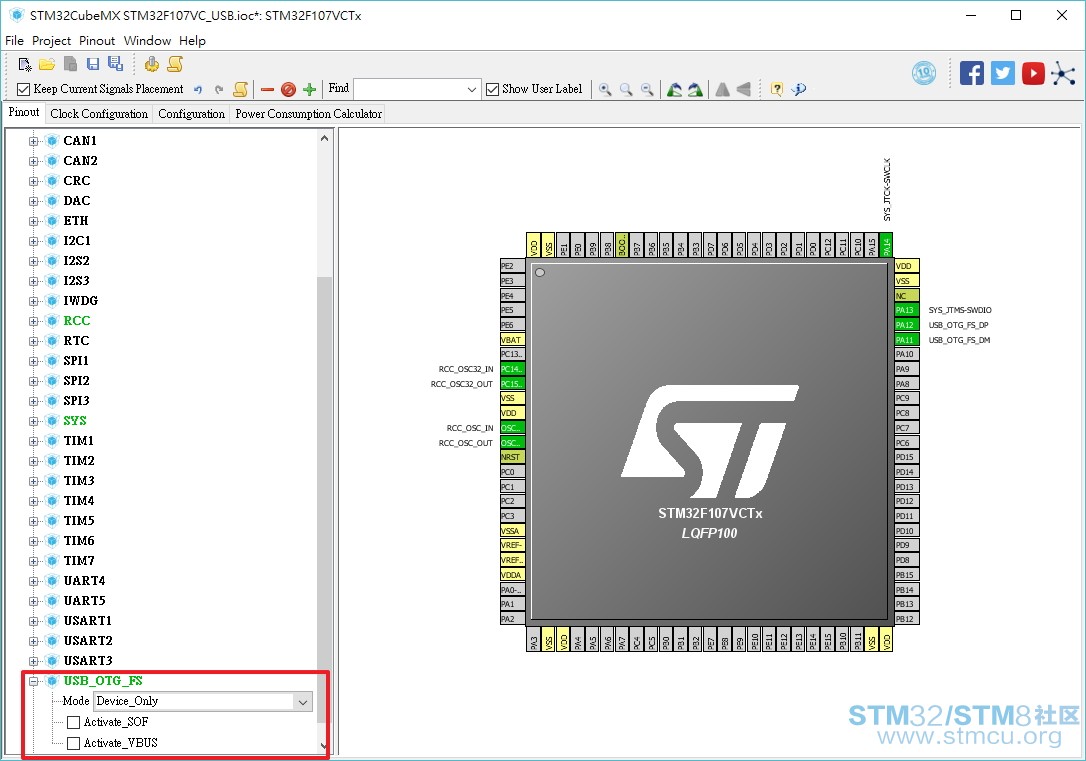Select the Pinout tab

(x=24, y=112)
